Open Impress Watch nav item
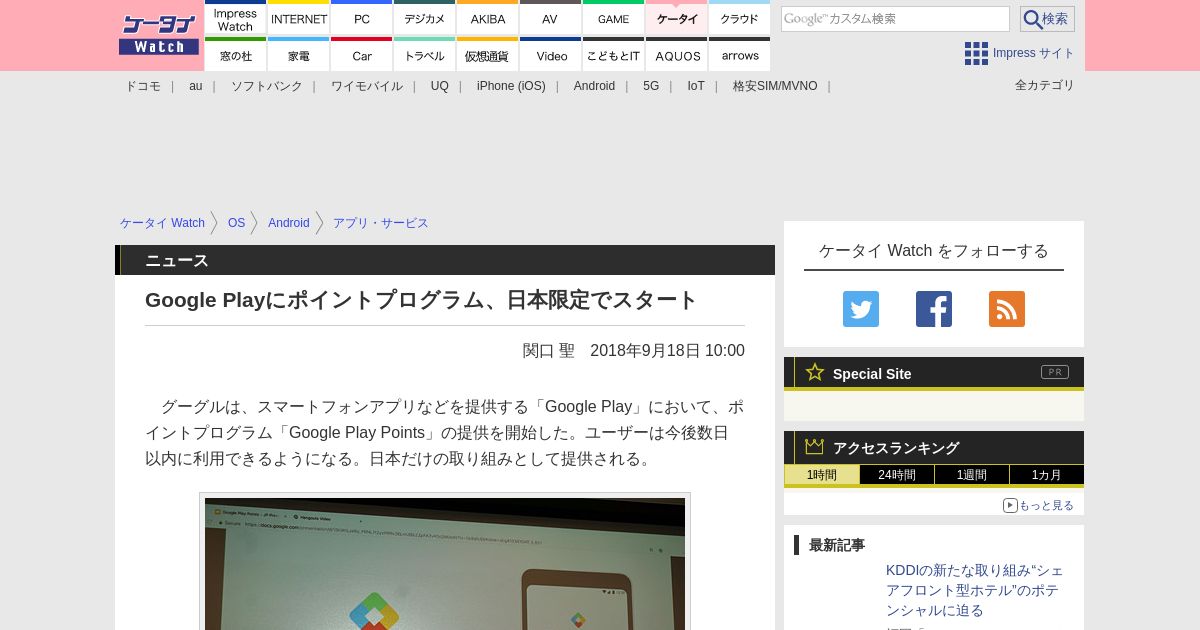1200x630 pixels. point(235,18)
